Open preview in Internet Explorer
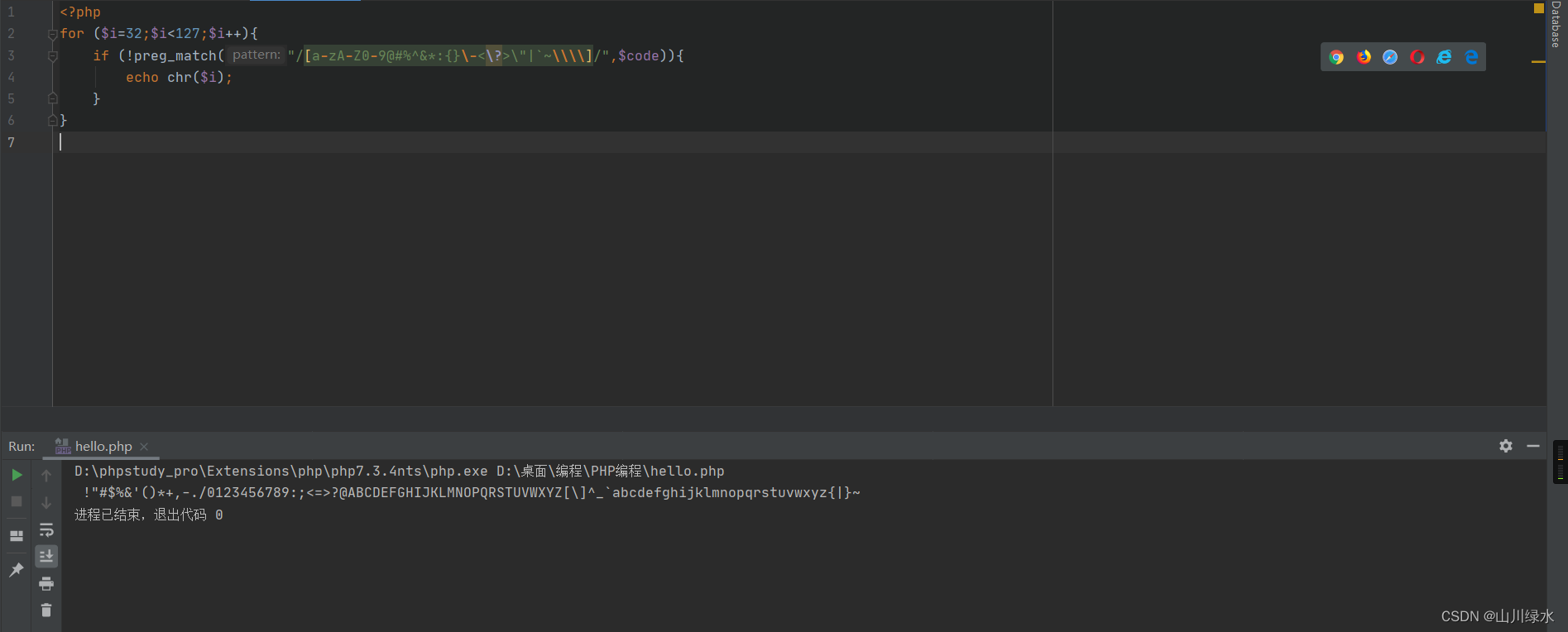The image size is (1568, 632). click(x=1444, y=57)
